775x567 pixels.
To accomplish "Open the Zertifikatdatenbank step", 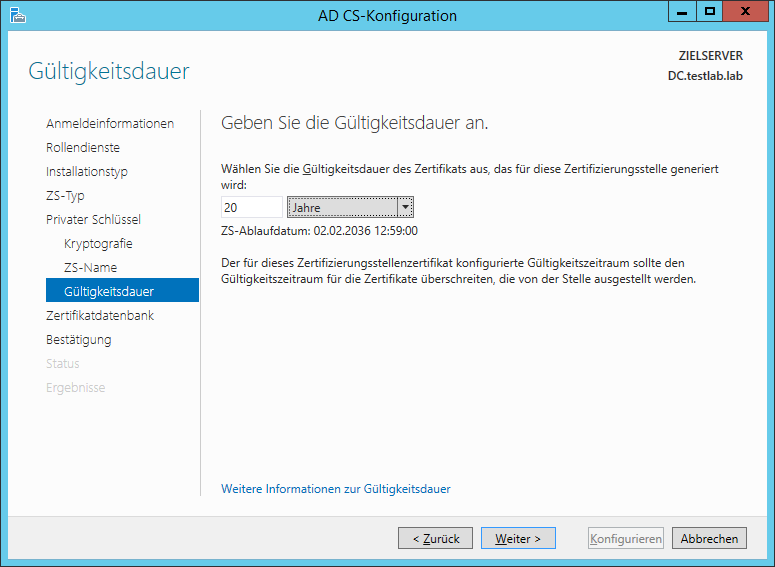I will (x=100, y=315).
